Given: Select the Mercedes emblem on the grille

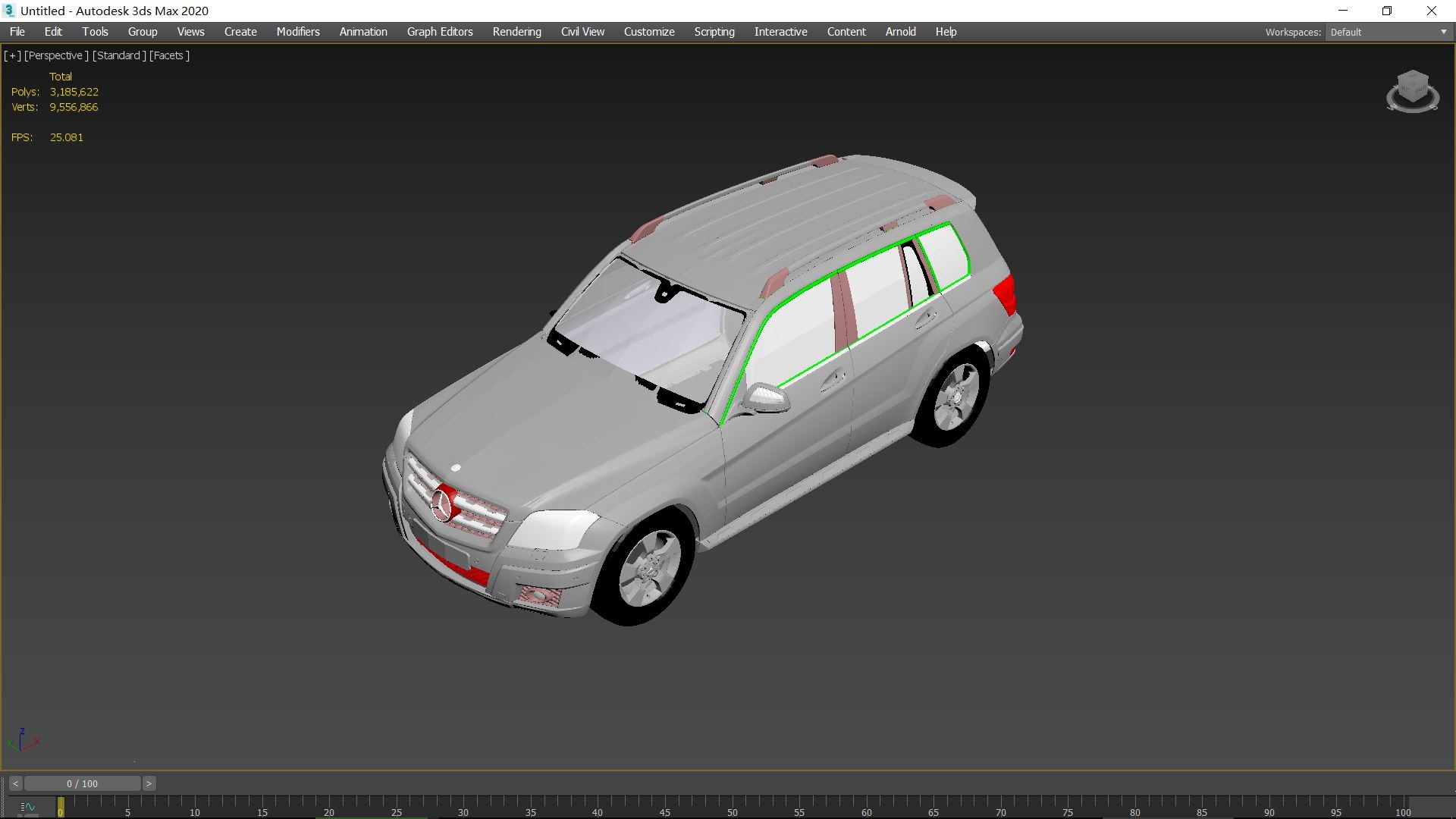Looking at the screenshot, I should 441,504.
